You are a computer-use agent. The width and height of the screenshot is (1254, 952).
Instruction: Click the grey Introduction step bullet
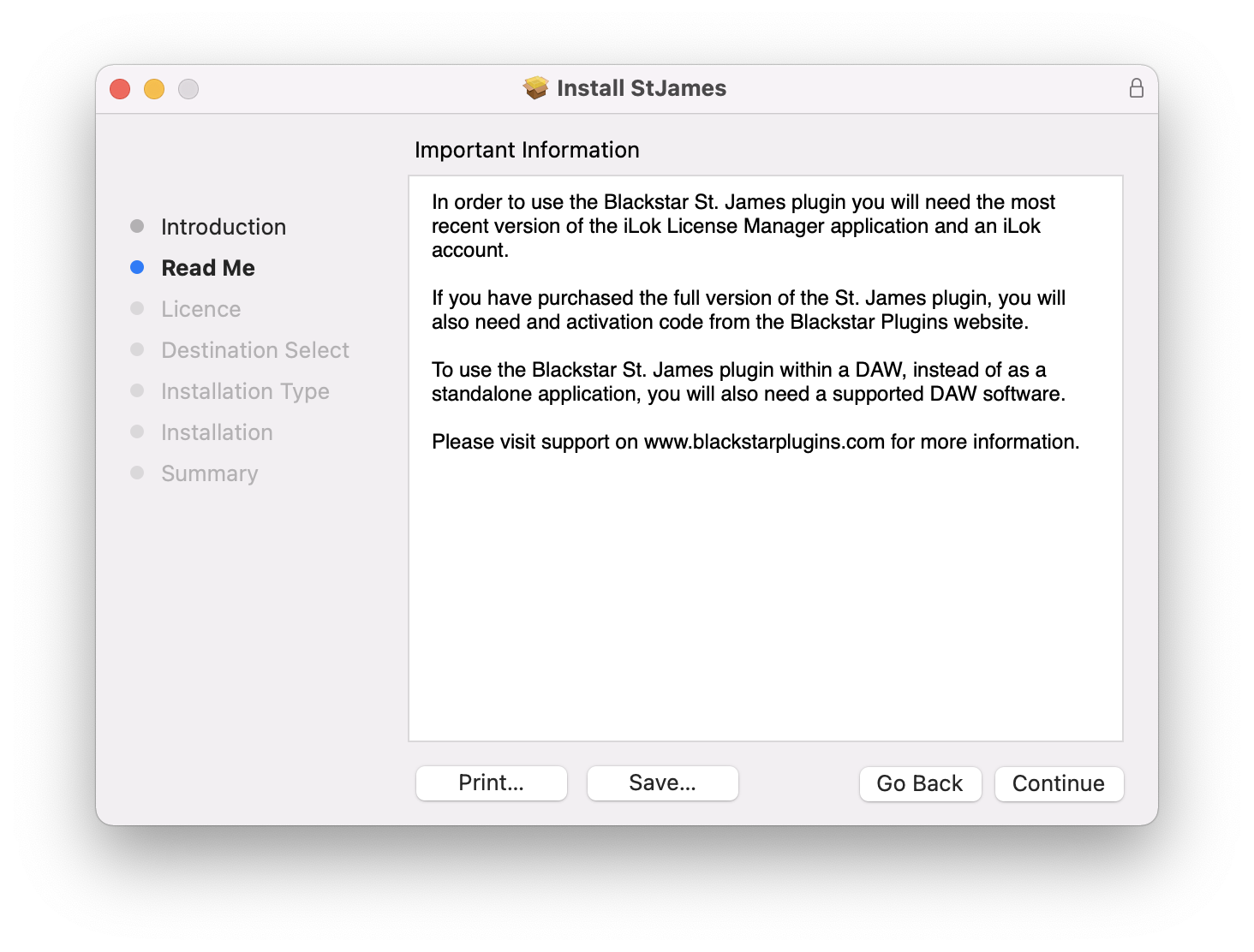(137, 226)
